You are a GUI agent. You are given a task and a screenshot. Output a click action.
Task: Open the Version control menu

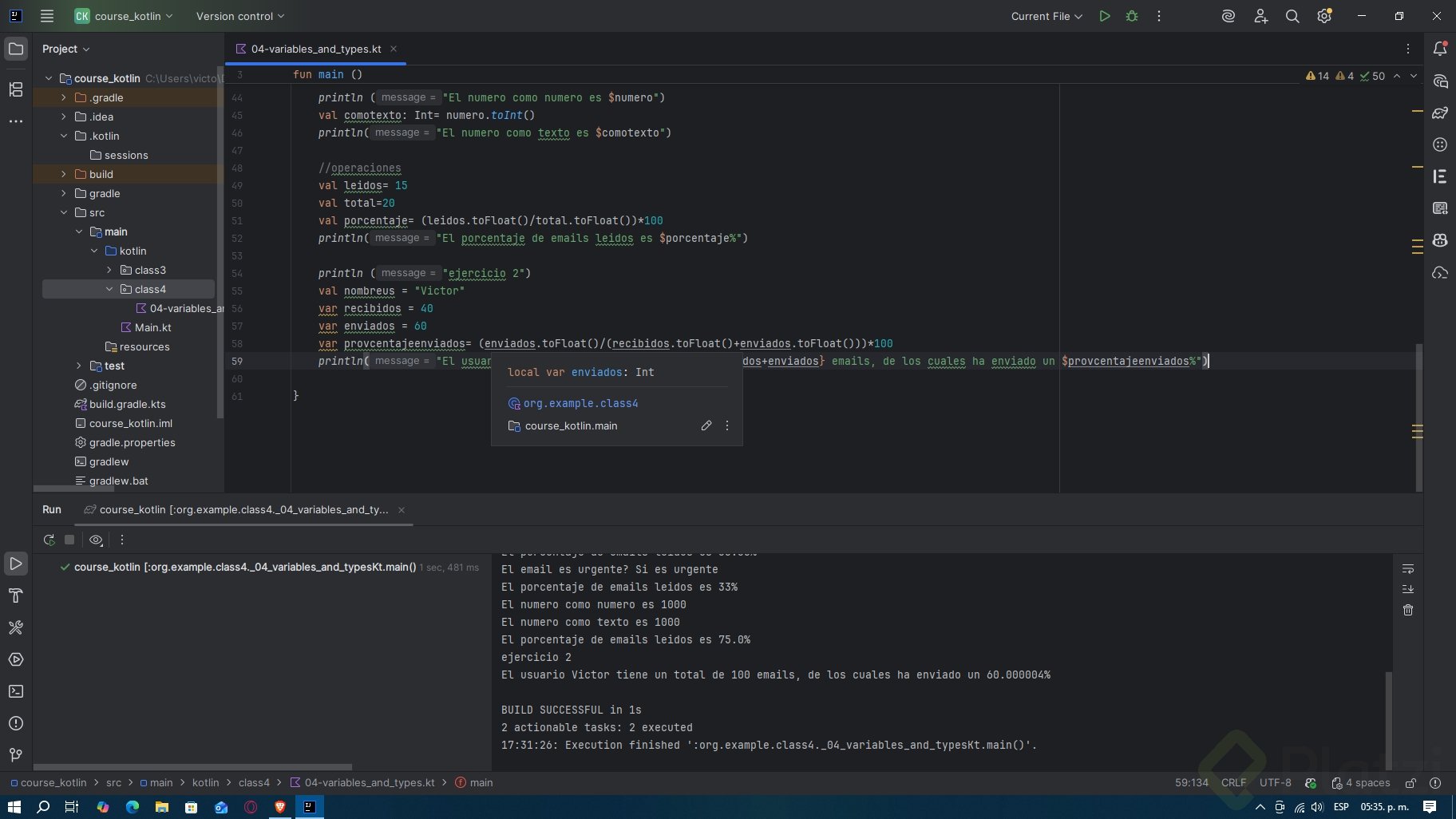point(239,16)
